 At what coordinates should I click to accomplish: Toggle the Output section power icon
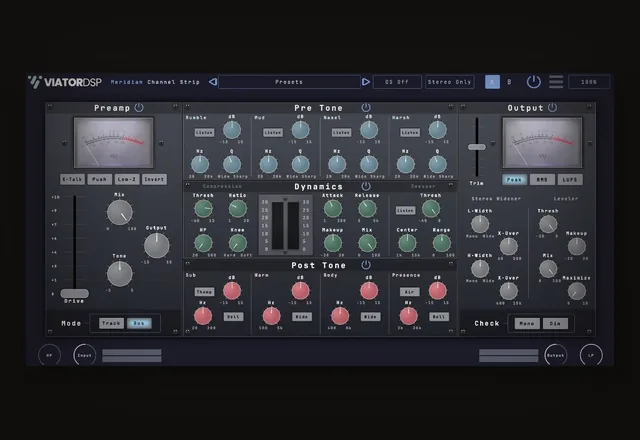pyautogui.click(x=552, y=107)
